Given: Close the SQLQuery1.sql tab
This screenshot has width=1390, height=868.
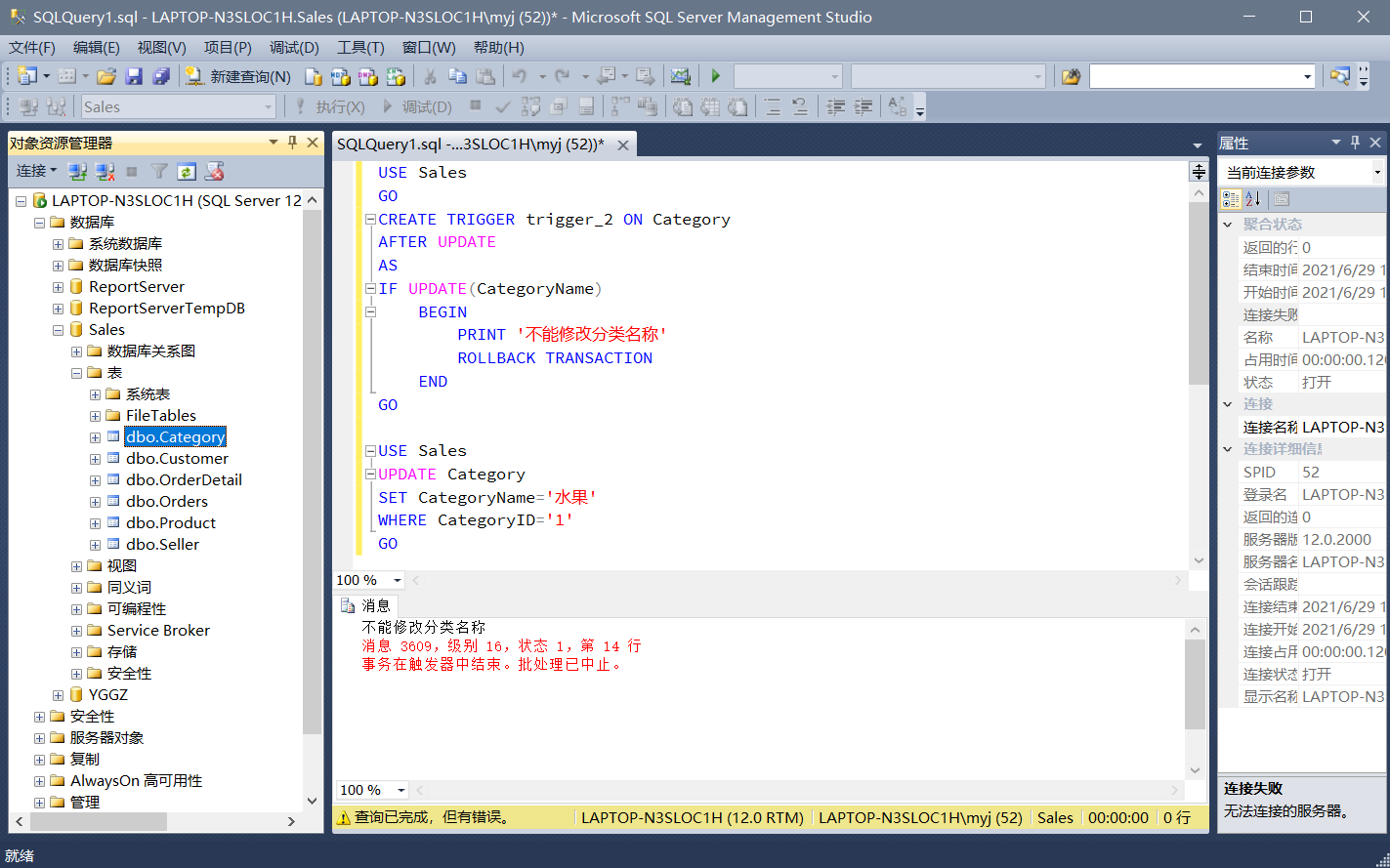Looking at the screenshot, I should point(622,145).
